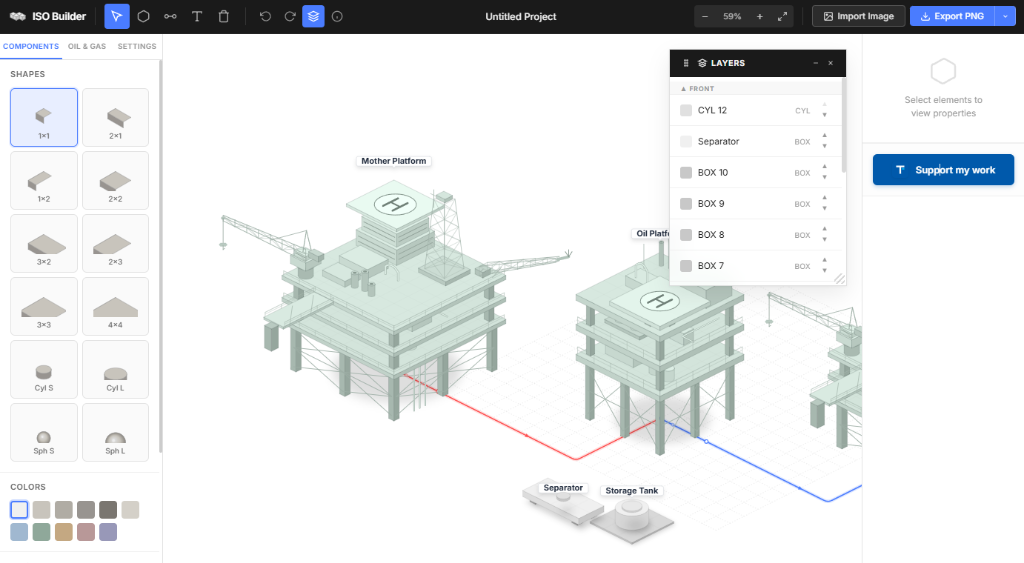Select the Text tool
1024x563 pixels.
coord(197,16)
